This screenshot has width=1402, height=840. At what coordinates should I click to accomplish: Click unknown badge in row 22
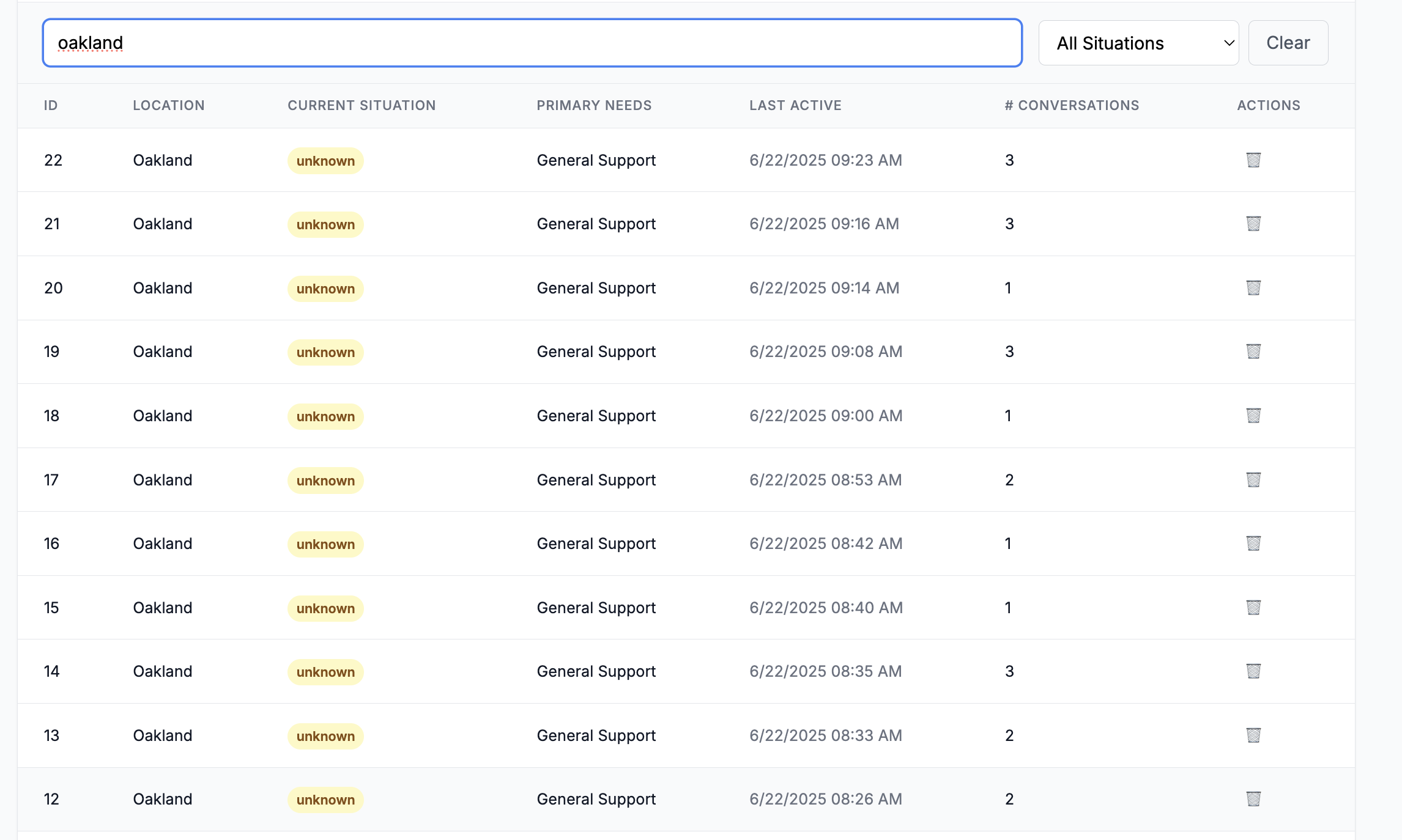pyautogui.click(x=325, y=161)
